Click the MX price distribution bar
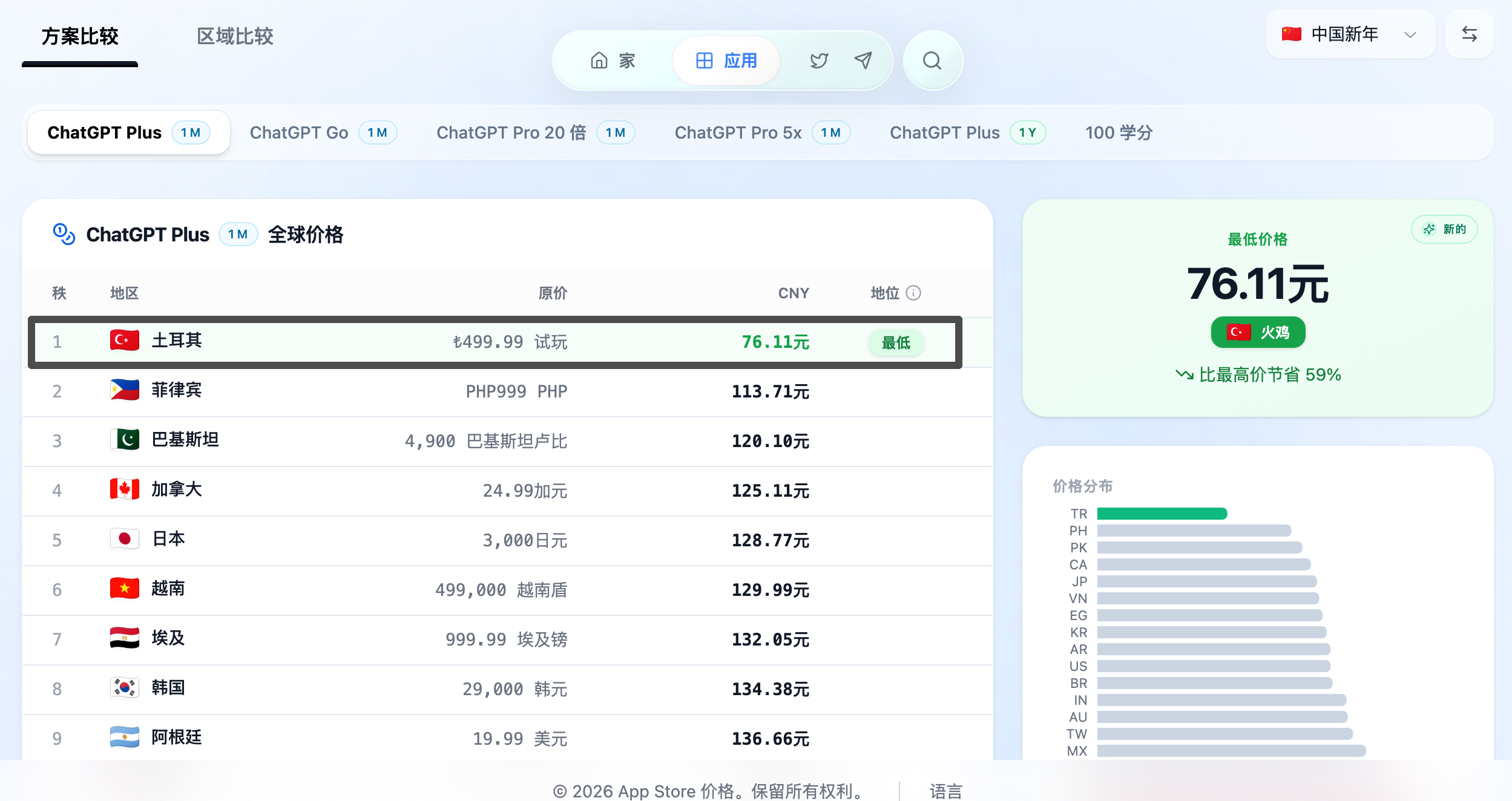Screen dimensions: 1512x801 point(1232,751)
